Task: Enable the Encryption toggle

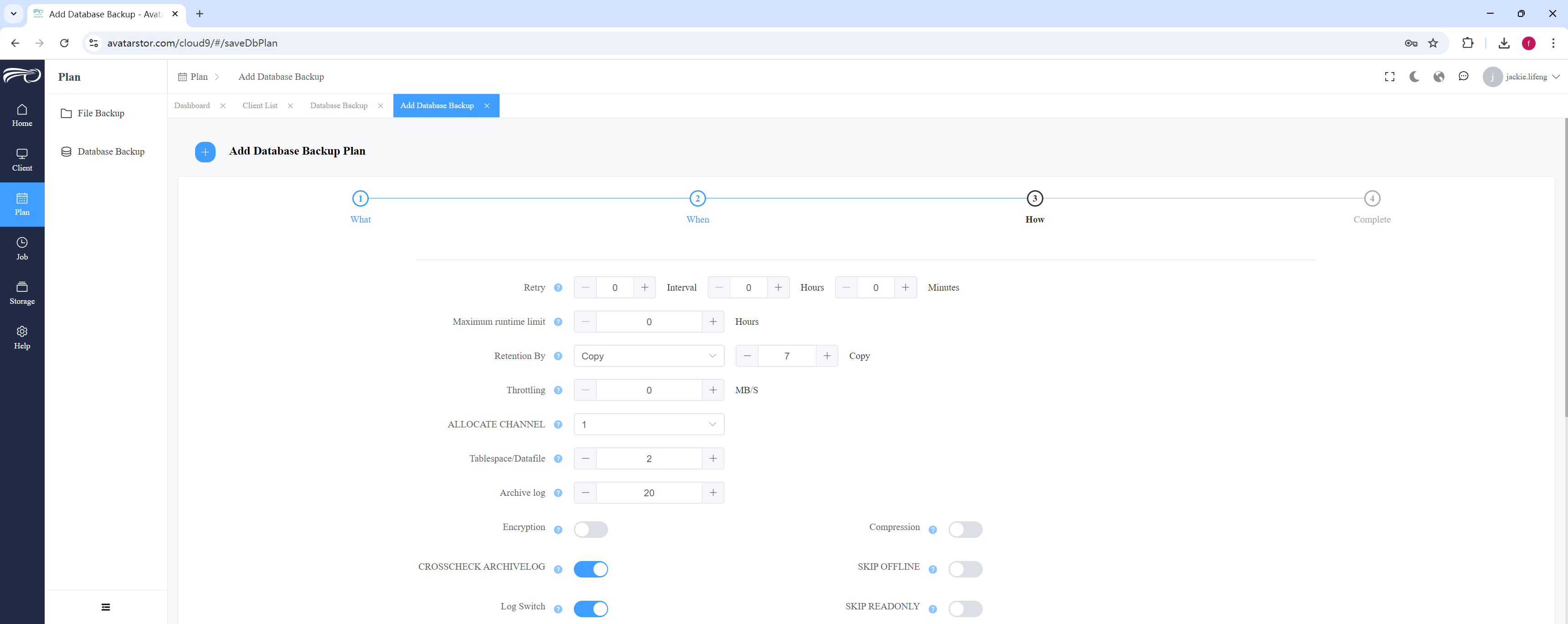Action: tap(590, 530)
